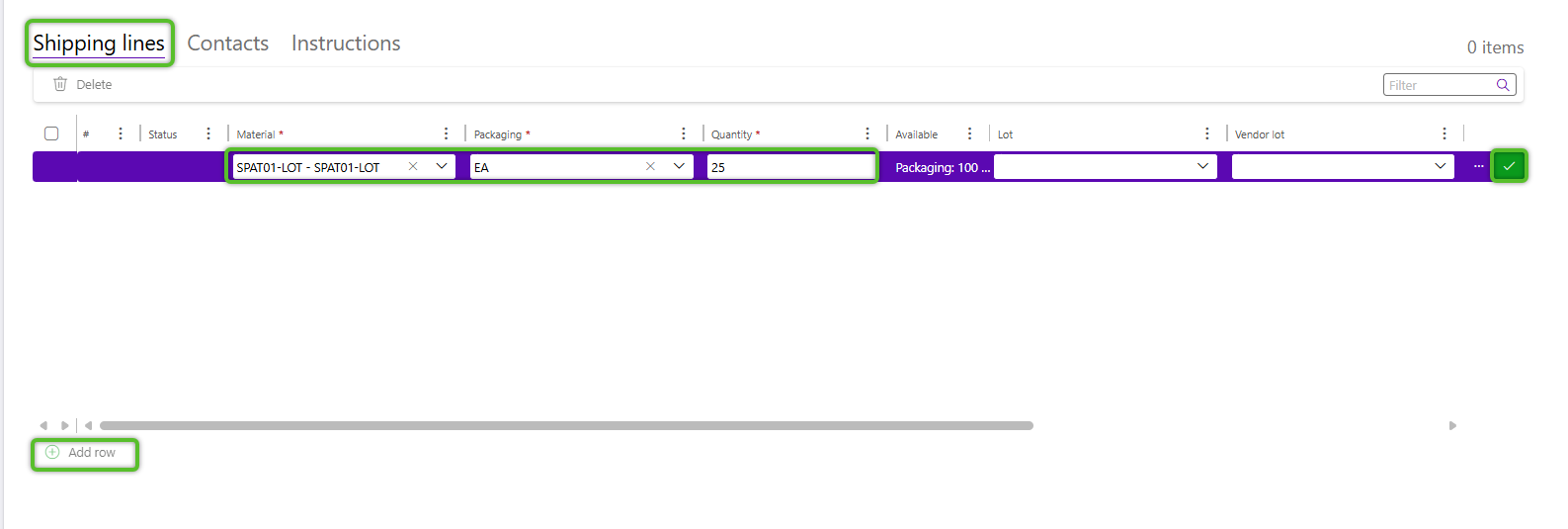Click the Add row button
This screenshot has height=529, width=1568.
click(83, 453)
